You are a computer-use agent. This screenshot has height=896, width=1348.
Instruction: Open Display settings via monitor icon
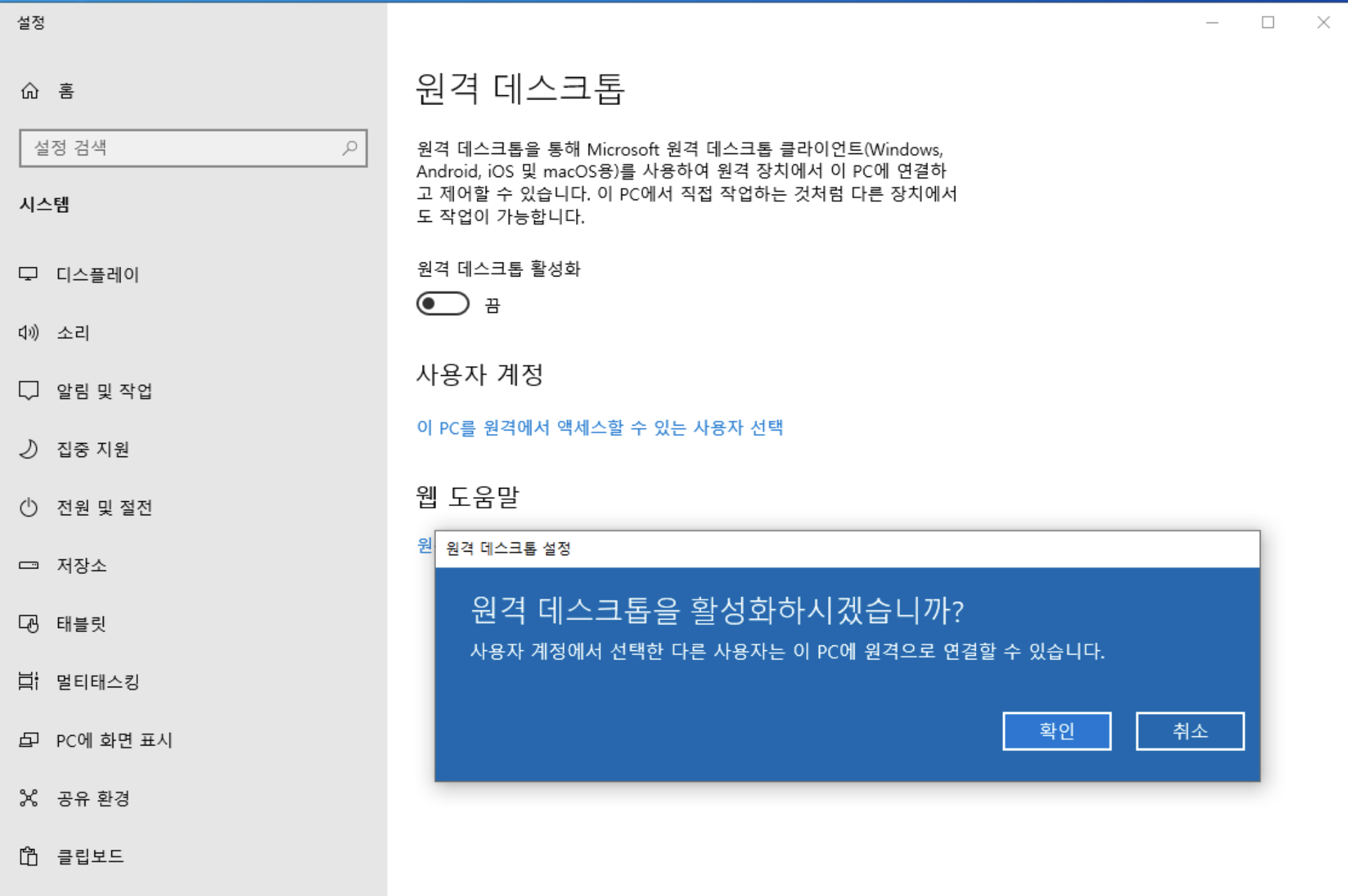click(x=29, y=274)
